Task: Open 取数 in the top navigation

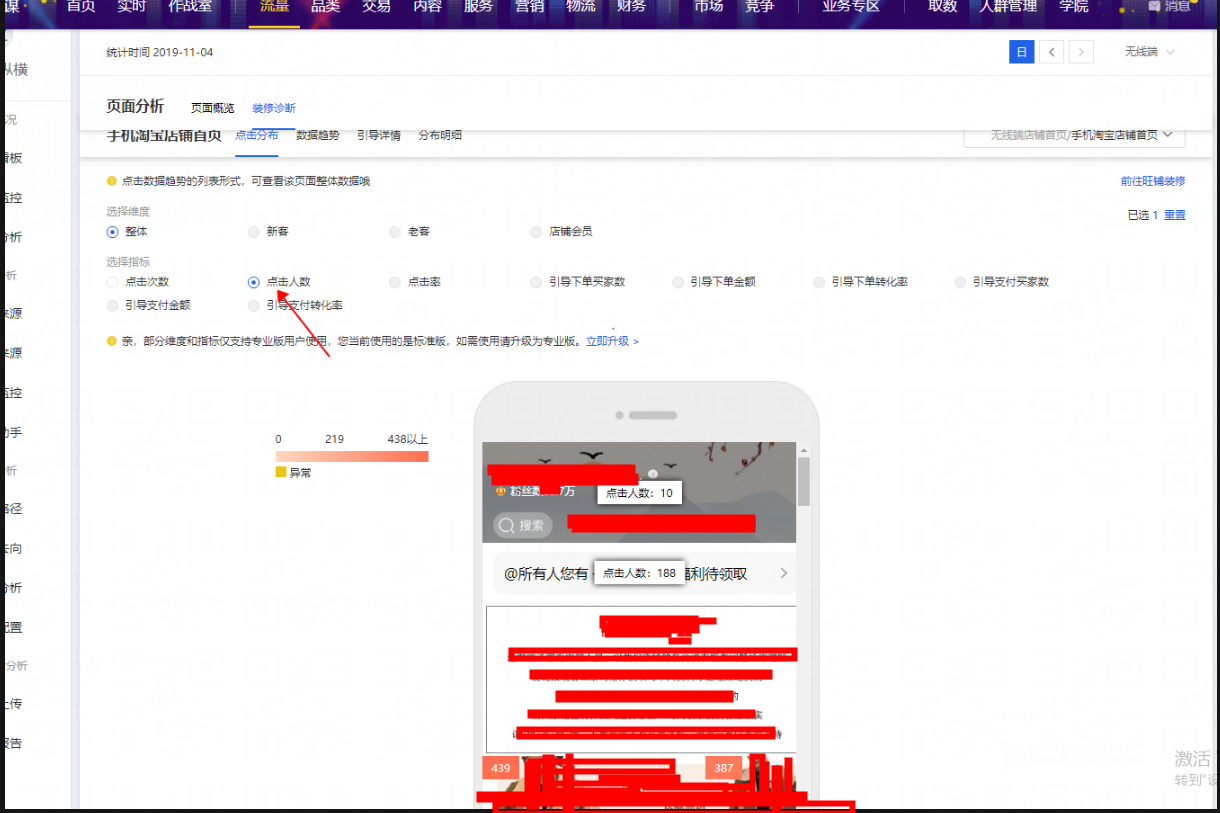Action: pyautogui.click(x=943, y=7)
